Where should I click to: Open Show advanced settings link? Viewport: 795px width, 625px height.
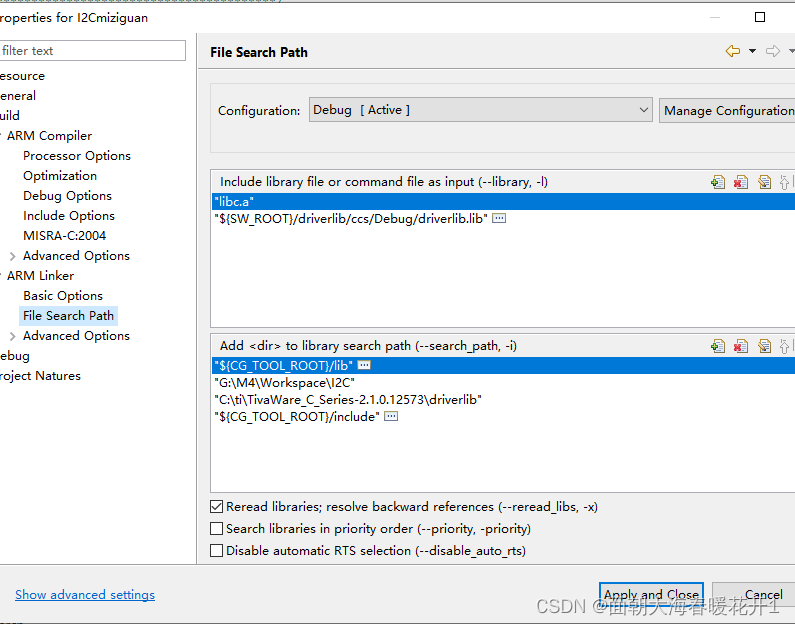click(x=85, y=595)
